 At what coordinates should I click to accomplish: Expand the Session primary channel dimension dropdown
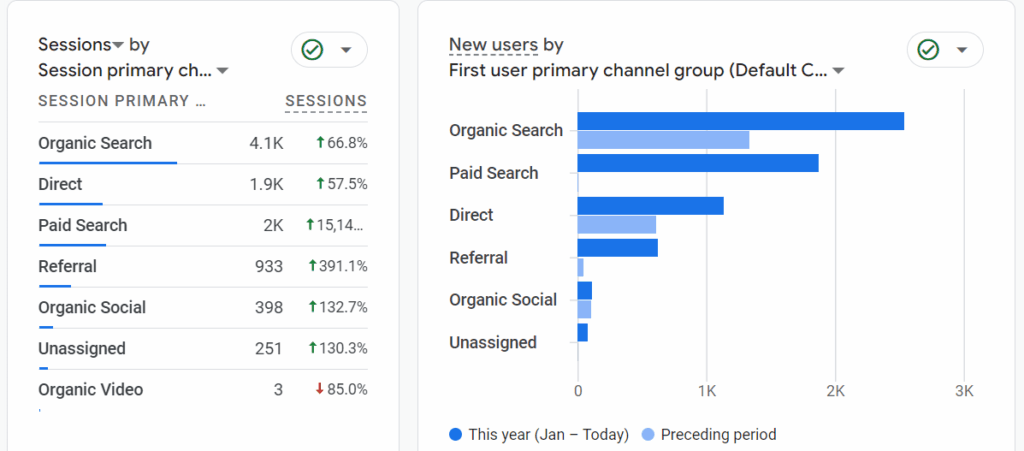pos(223,71)
